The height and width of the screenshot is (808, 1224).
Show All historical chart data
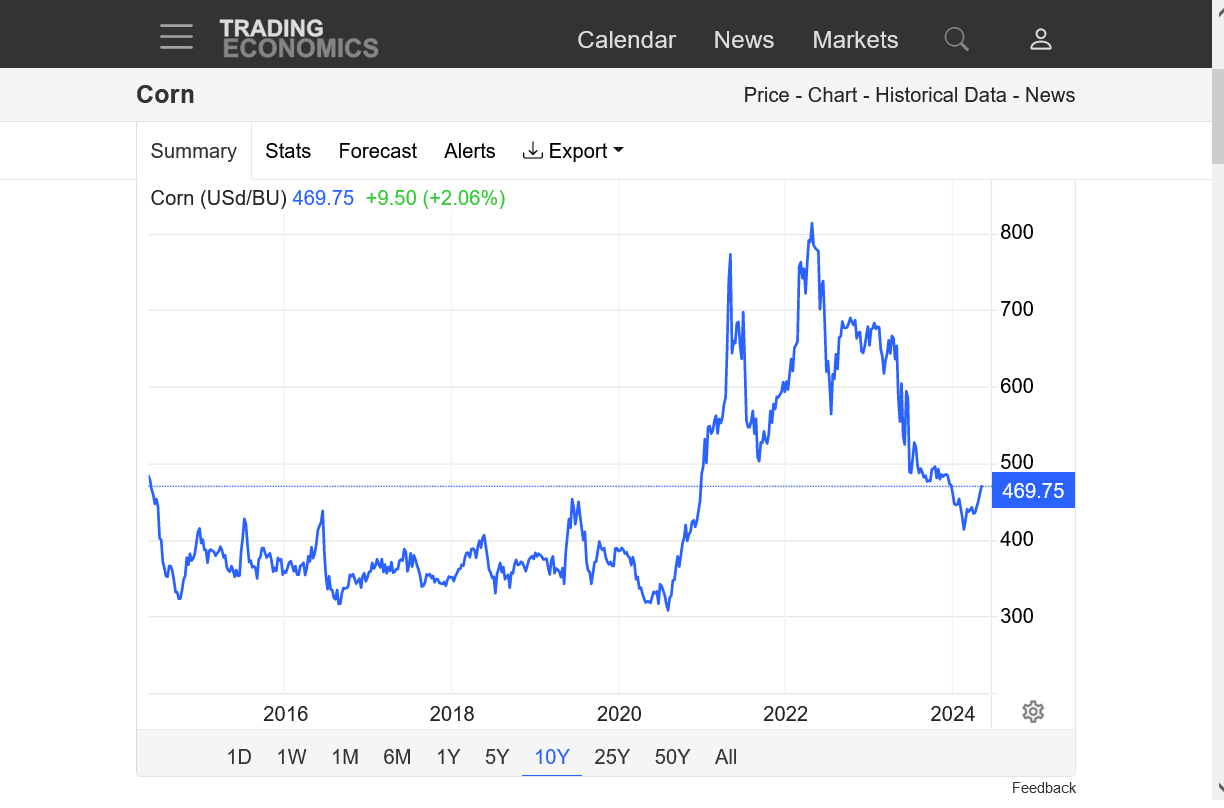[726, 757]
